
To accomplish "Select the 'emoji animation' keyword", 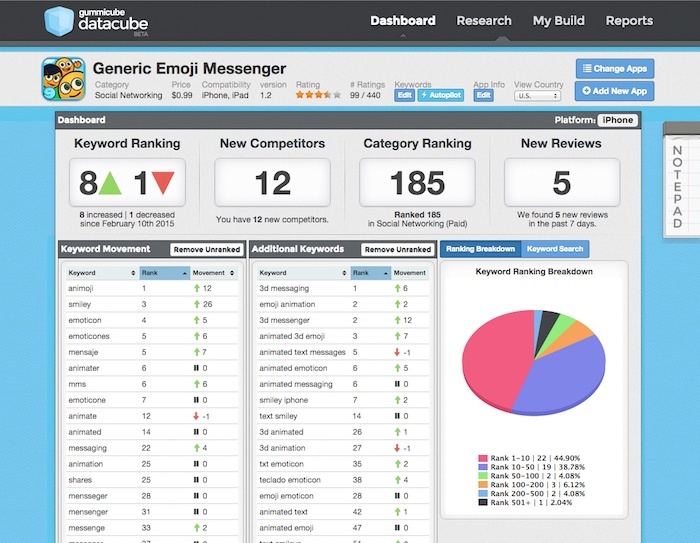I will (x=287, y=304).
